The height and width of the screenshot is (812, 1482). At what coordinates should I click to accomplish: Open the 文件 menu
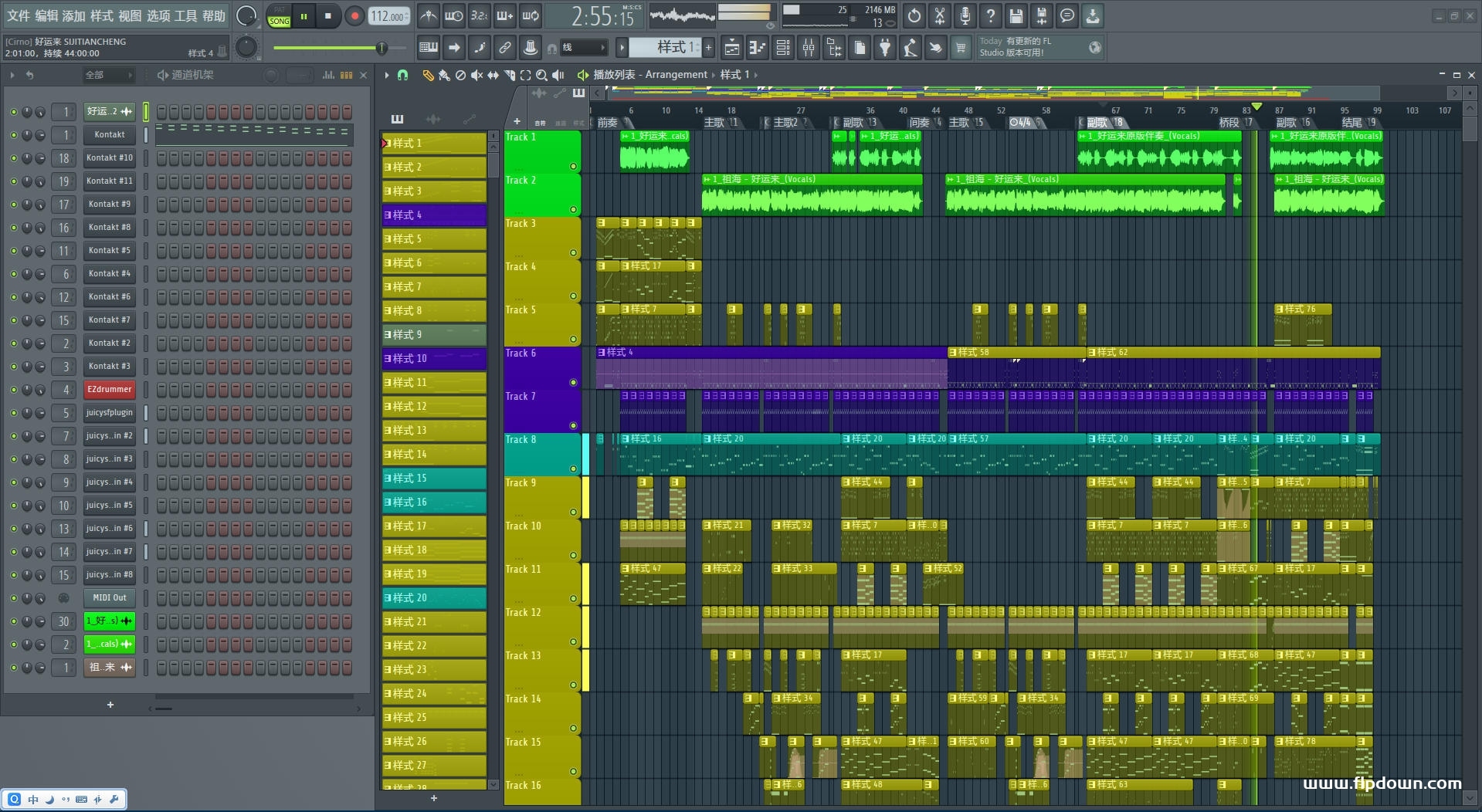[19, 15]
